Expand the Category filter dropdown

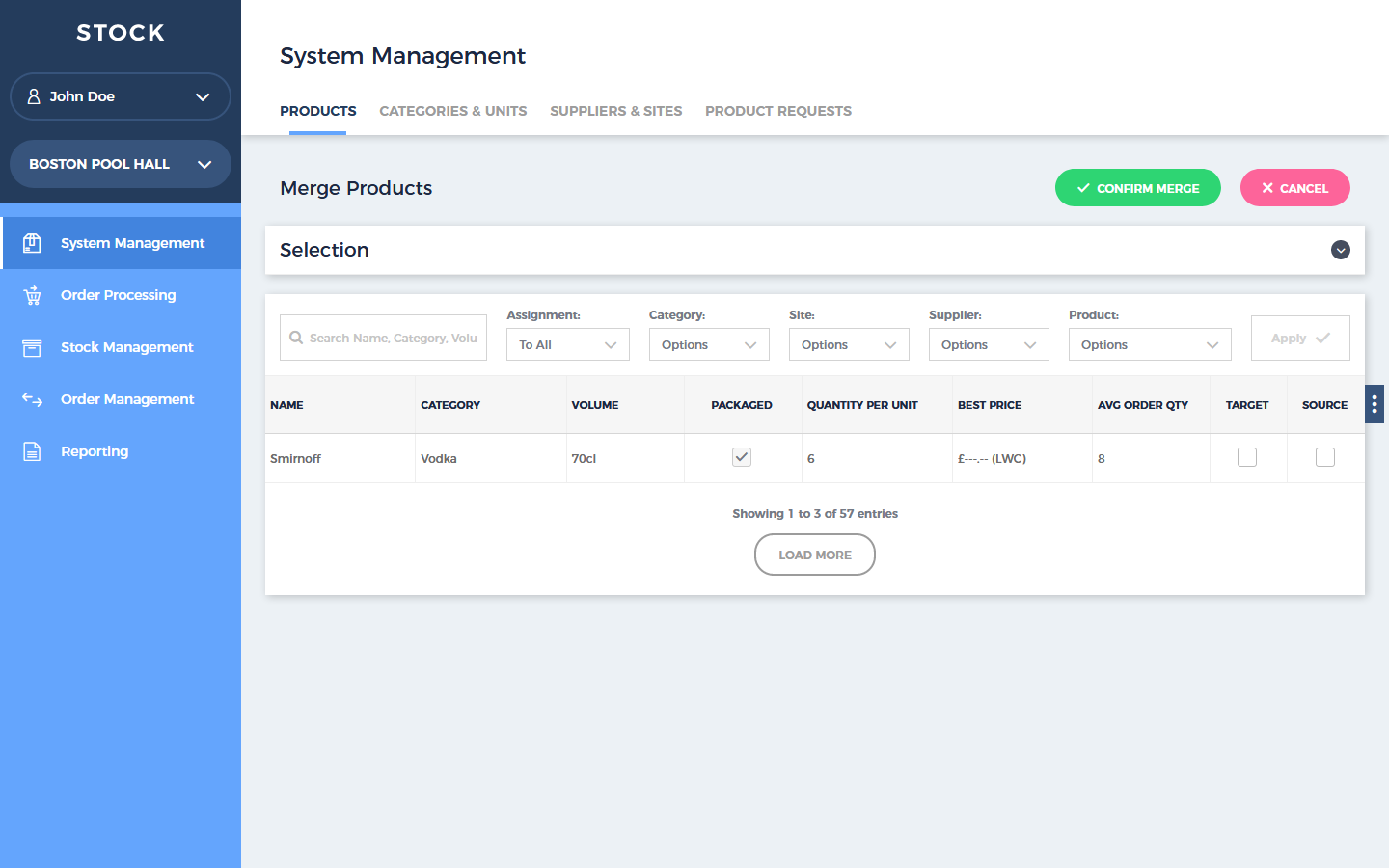[708, 344]
